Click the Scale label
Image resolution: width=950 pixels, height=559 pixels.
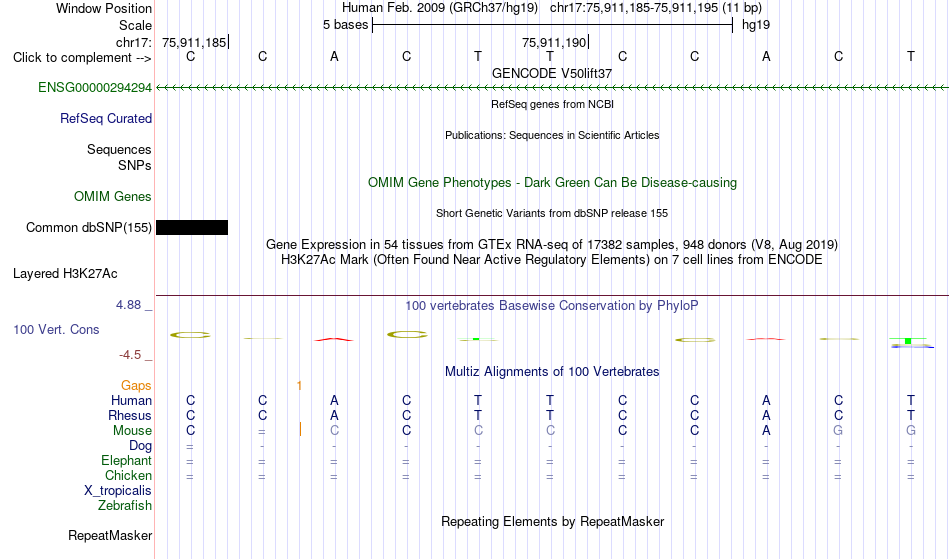tap(135, 25)
